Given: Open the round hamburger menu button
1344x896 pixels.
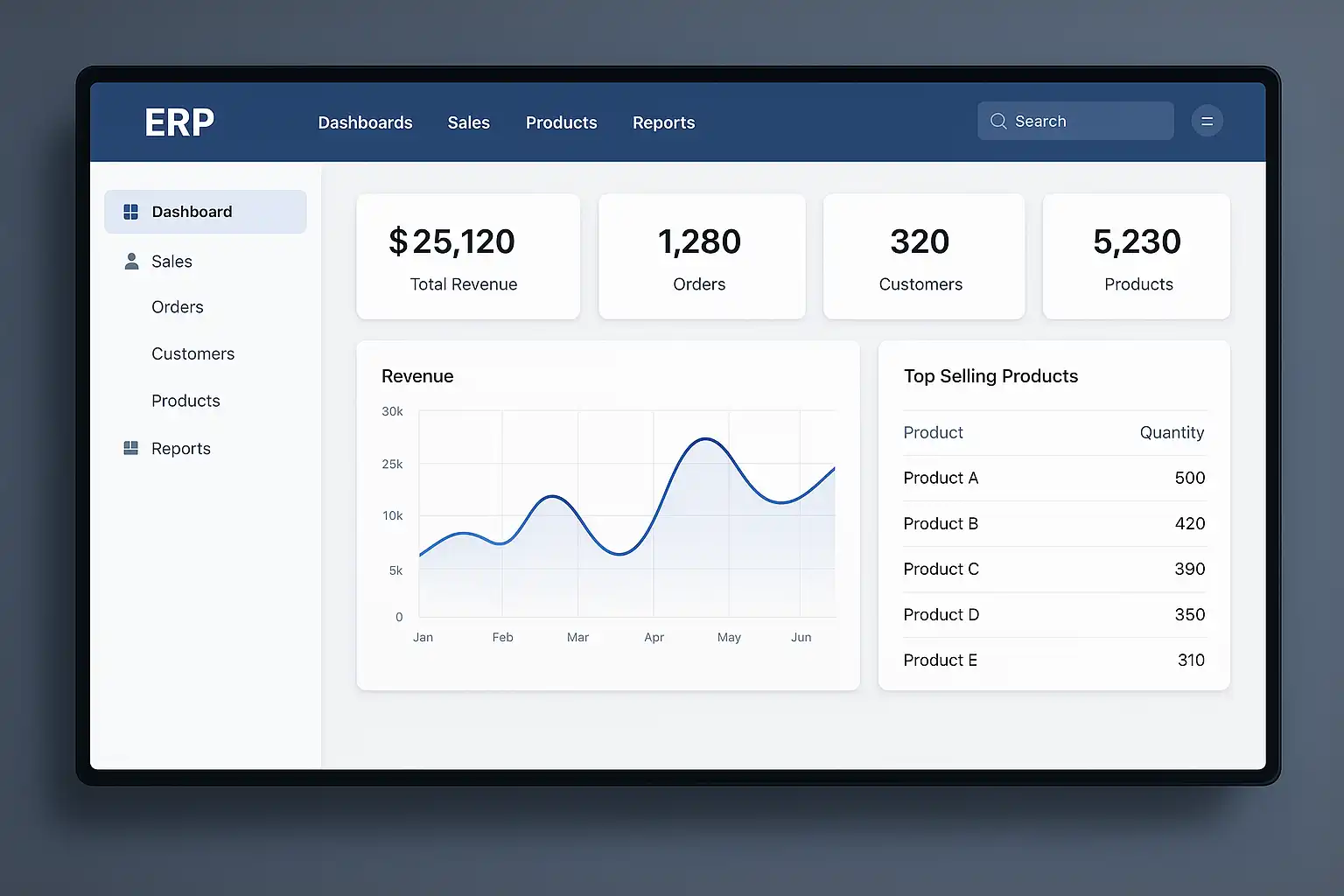Looking at the screenshot, I should [x=1207, y=121].
